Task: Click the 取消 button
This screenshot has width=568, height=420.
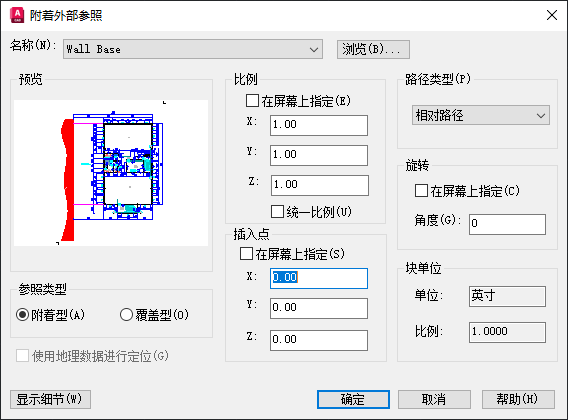Action: pyautogui.click(x=434, y=399)
